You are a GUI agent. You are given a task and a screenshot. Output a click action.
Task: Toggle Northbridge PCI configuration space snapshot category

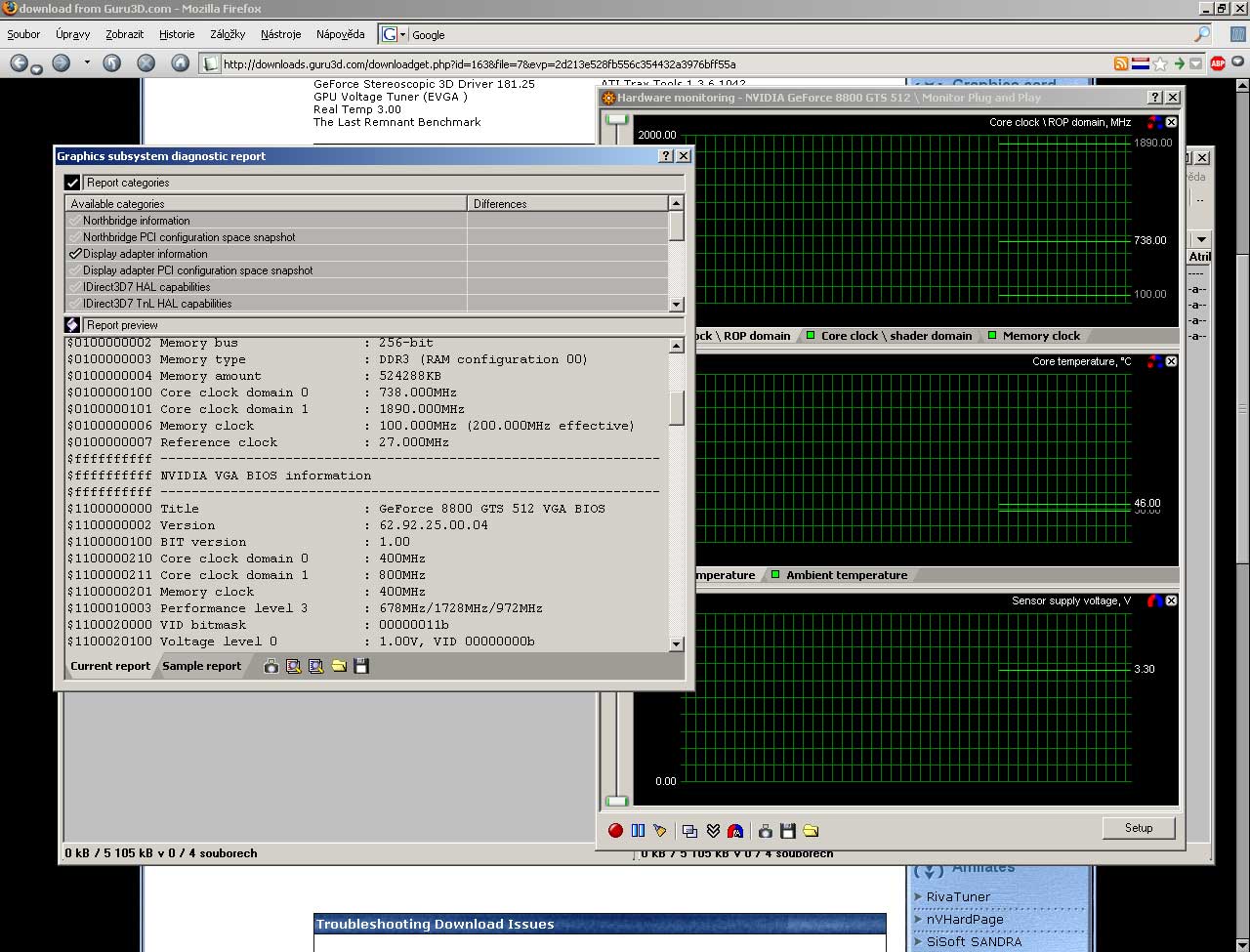click(x=75, y=237)
